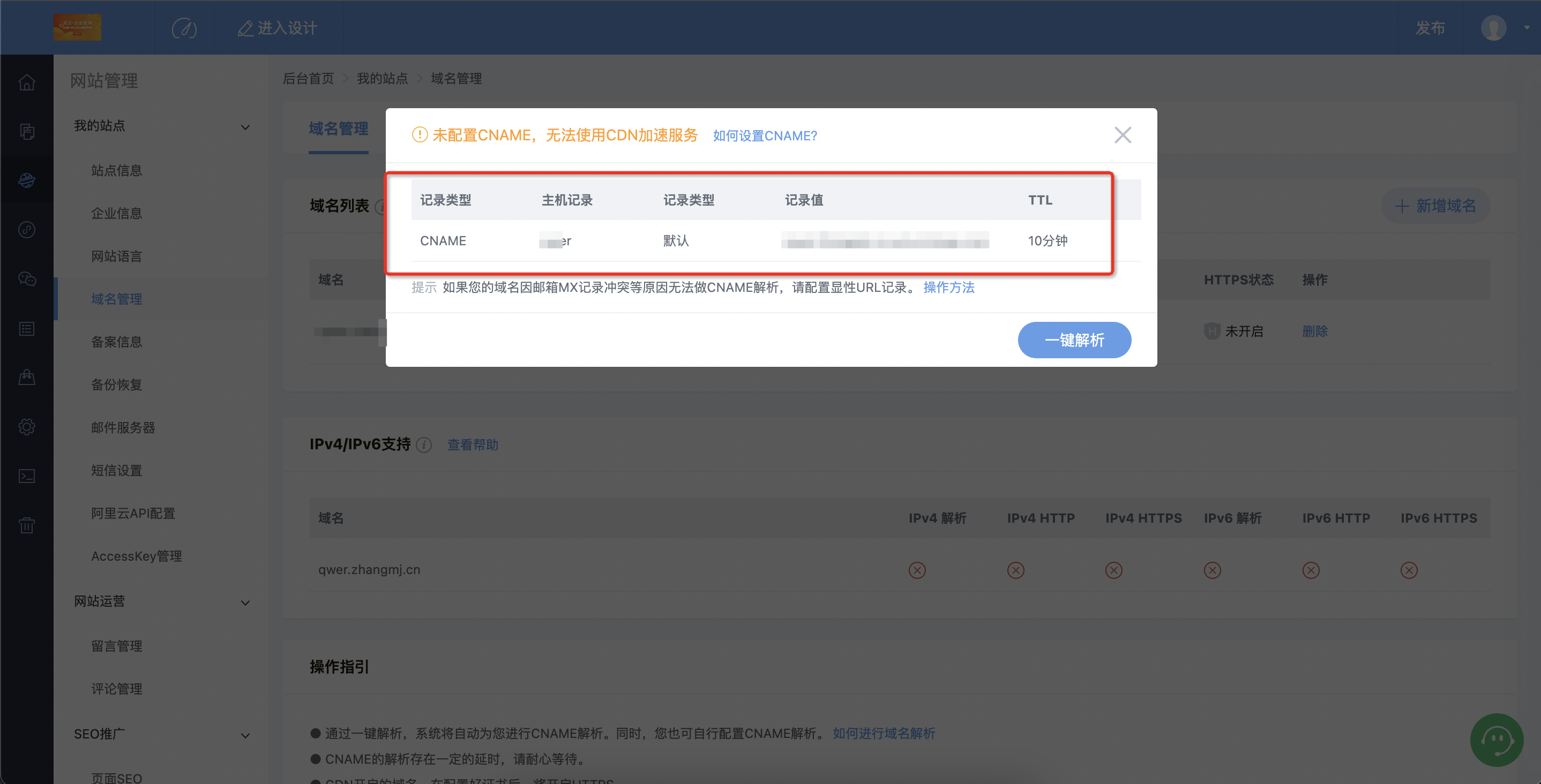Open the trash bin rail icon
This screenshot has width=1541, height=784.
pyautogui.click(x=26, y=525)
